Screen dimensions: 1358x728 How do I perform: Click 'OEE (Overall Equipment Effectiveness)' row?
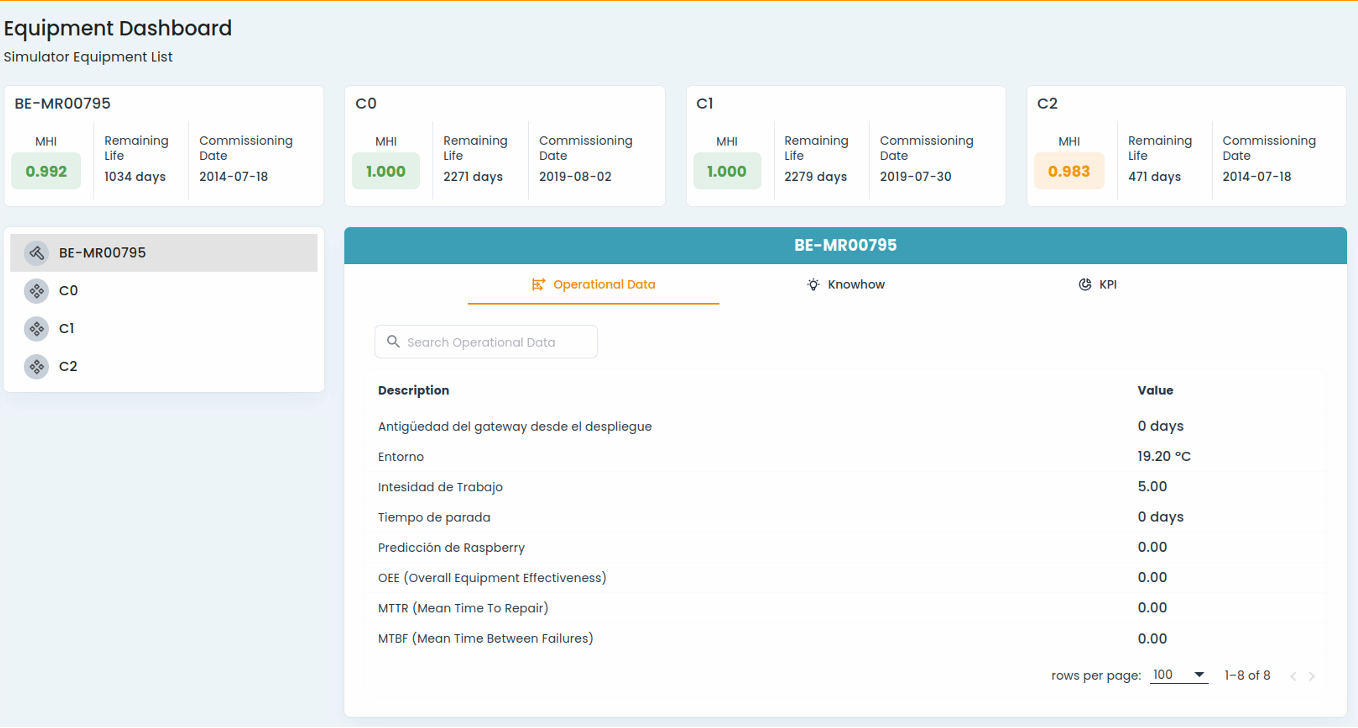pos(846,577)
